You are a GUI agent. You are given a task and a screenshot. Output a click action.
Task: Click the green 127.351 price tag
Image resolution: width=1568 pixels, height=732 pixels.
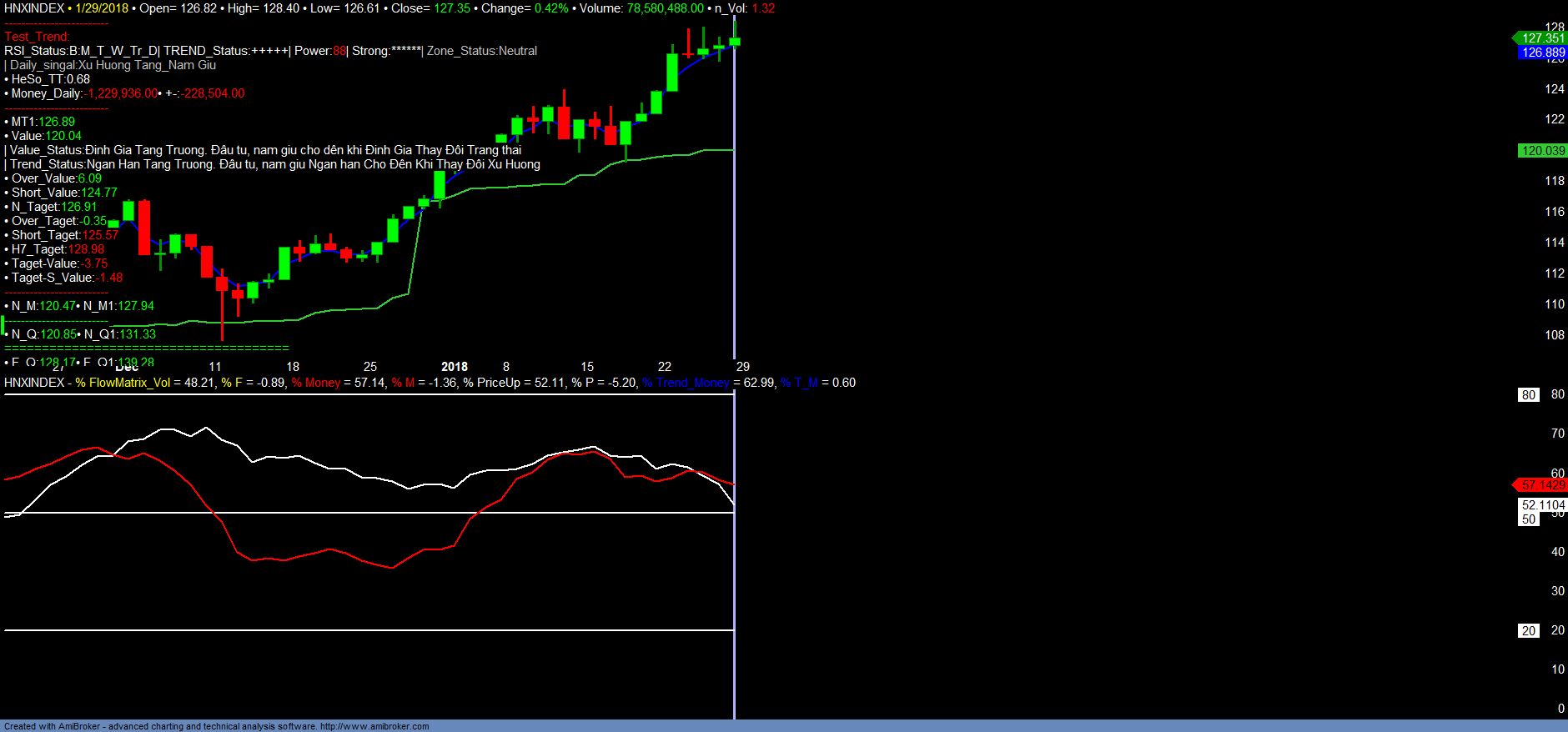click(1541, 38)
